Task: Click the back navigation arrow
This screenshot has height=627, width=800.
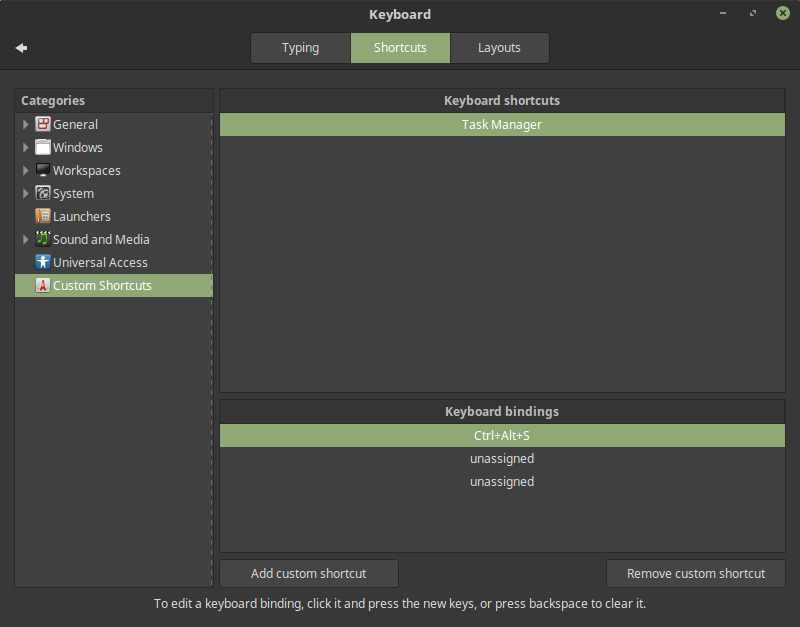Action: (x=21, y=47)
